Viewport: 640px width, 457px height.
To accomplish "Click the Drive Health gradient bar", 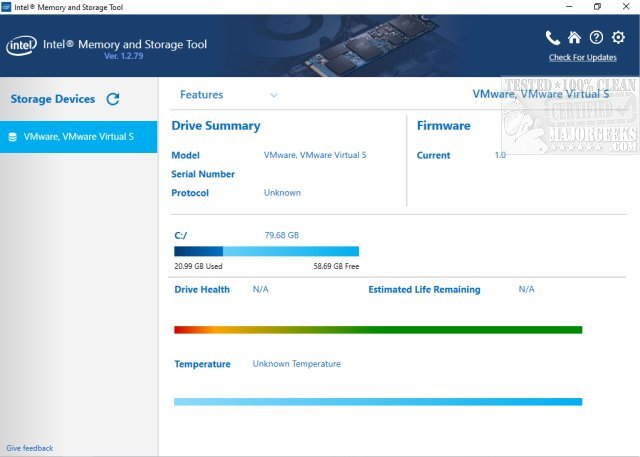I will click(x=378, y=329).
